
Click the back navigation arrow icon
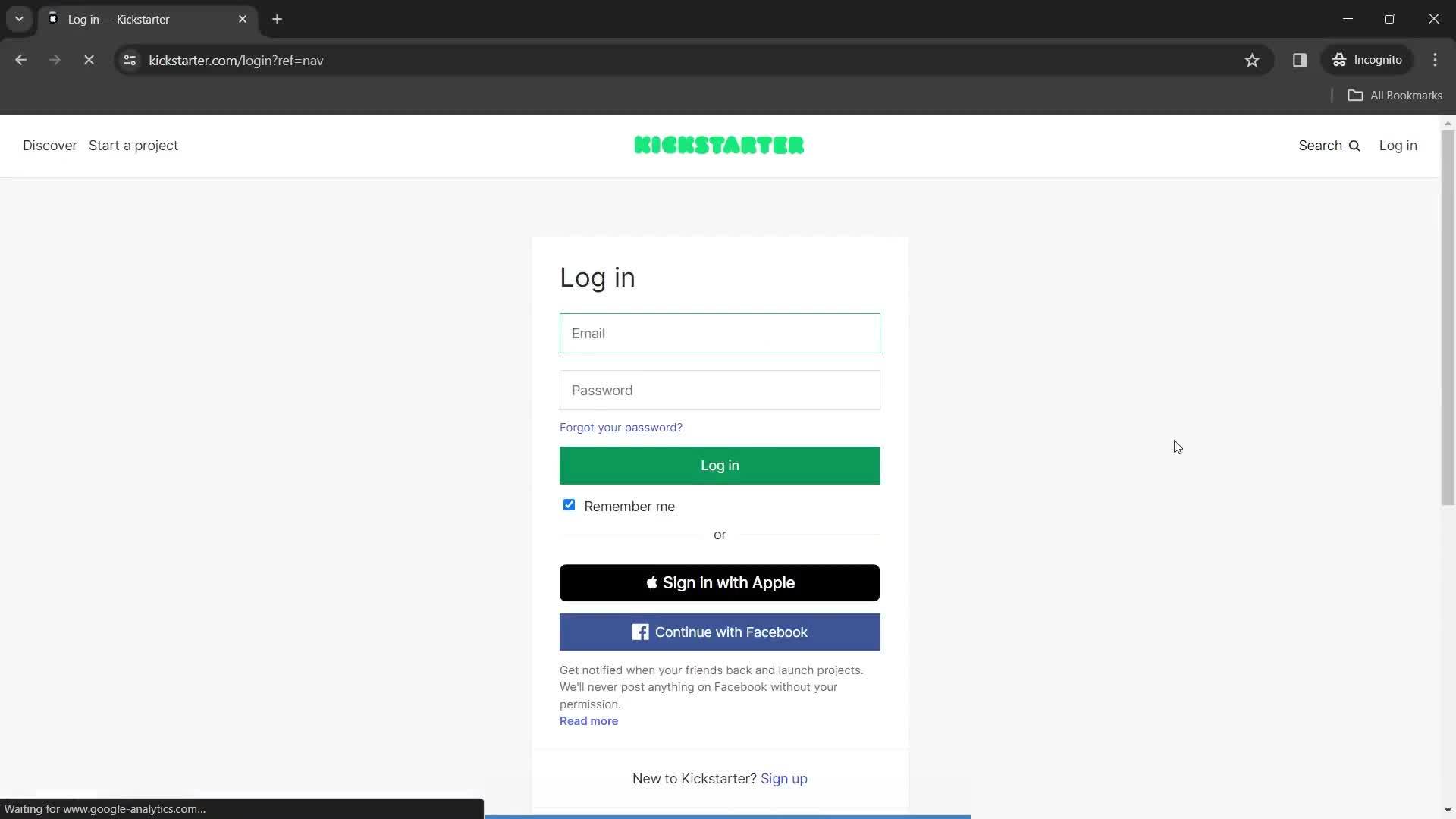coord(21,60)
